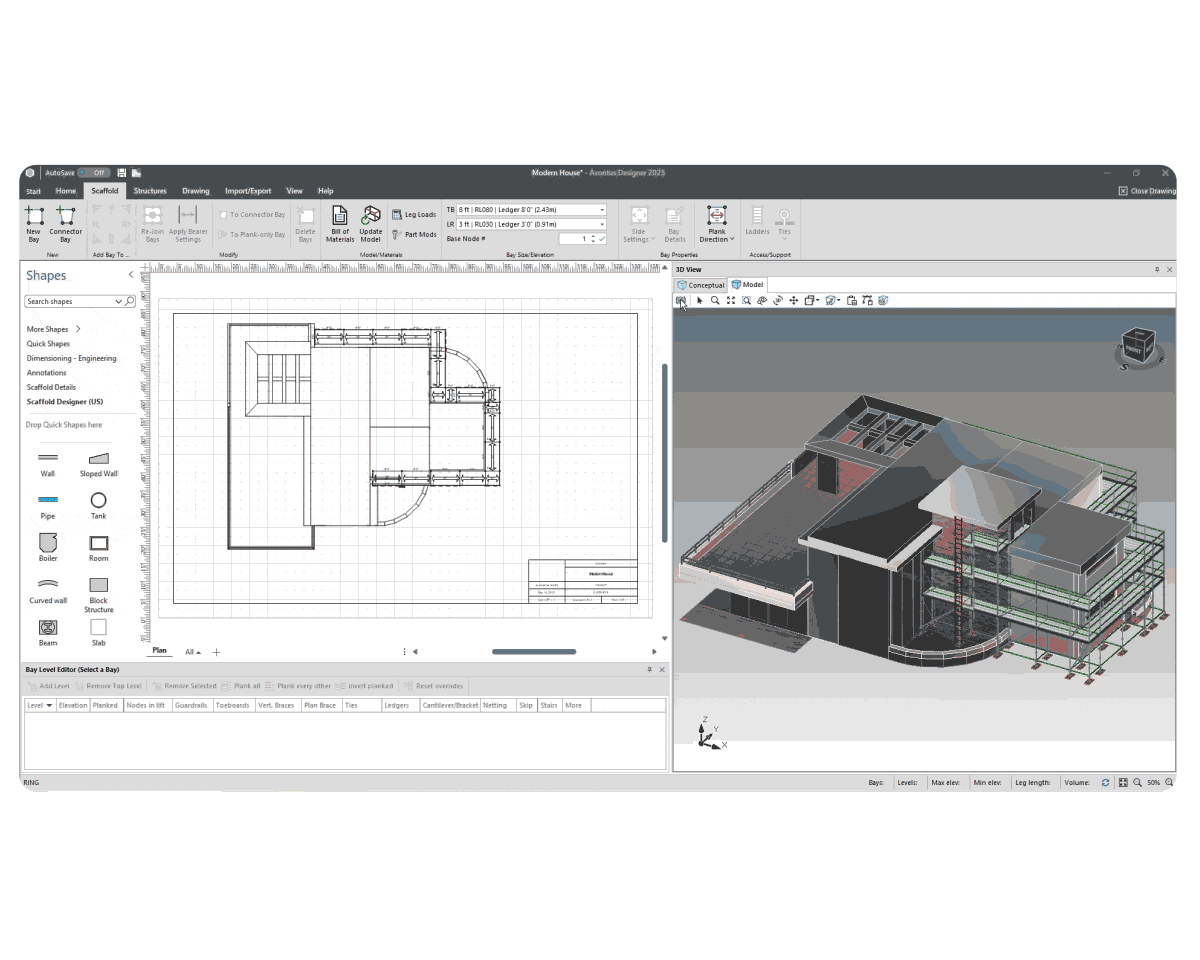
Task: Pick the Curved wall shape
Action: pyautogui.click(x=48, y=586)
